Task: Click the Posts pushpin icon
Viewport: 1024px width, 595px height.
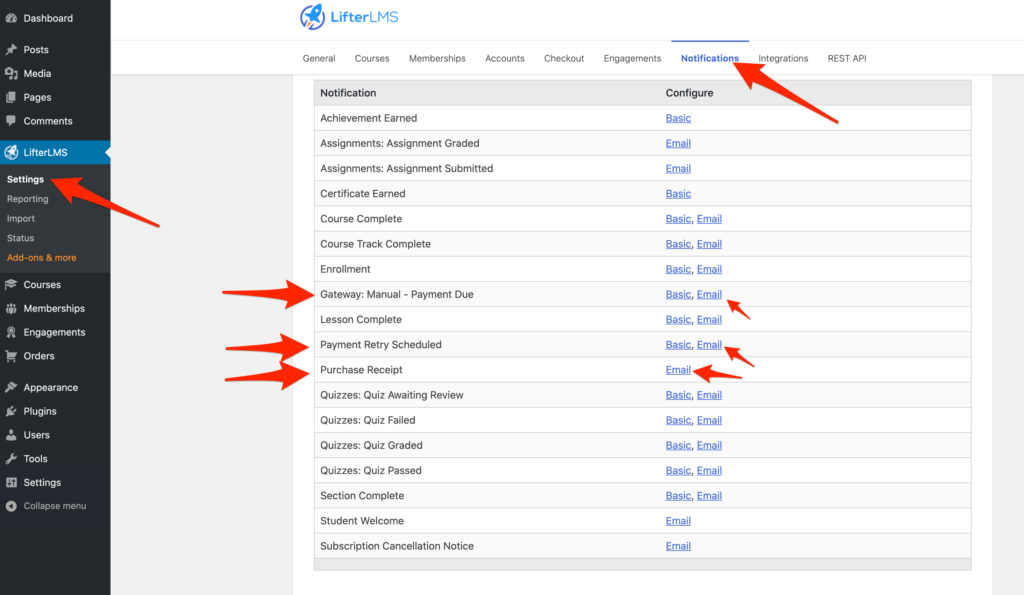Action: [11, 50]
